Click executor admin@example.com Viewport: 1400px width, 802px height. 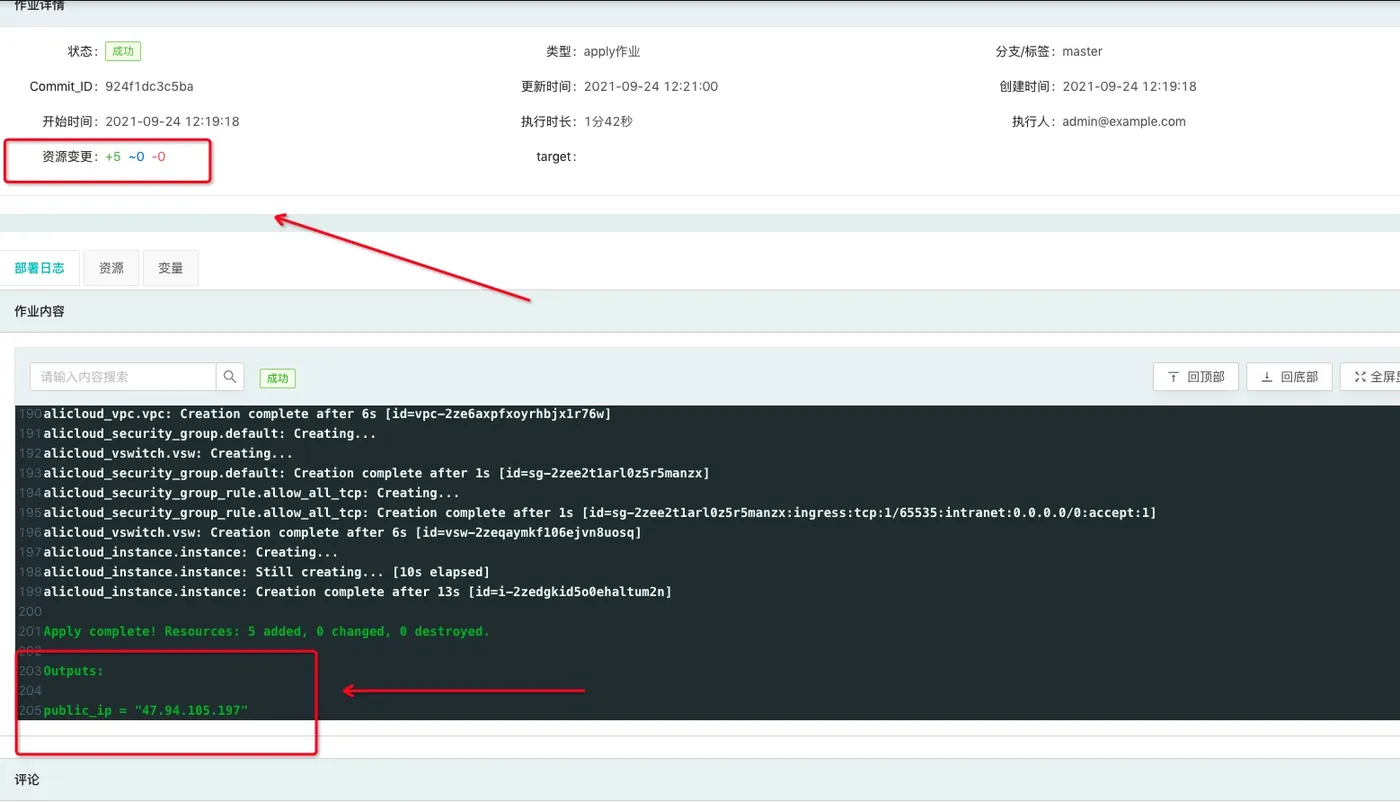pyautogui.click(x=1124, y=121)
